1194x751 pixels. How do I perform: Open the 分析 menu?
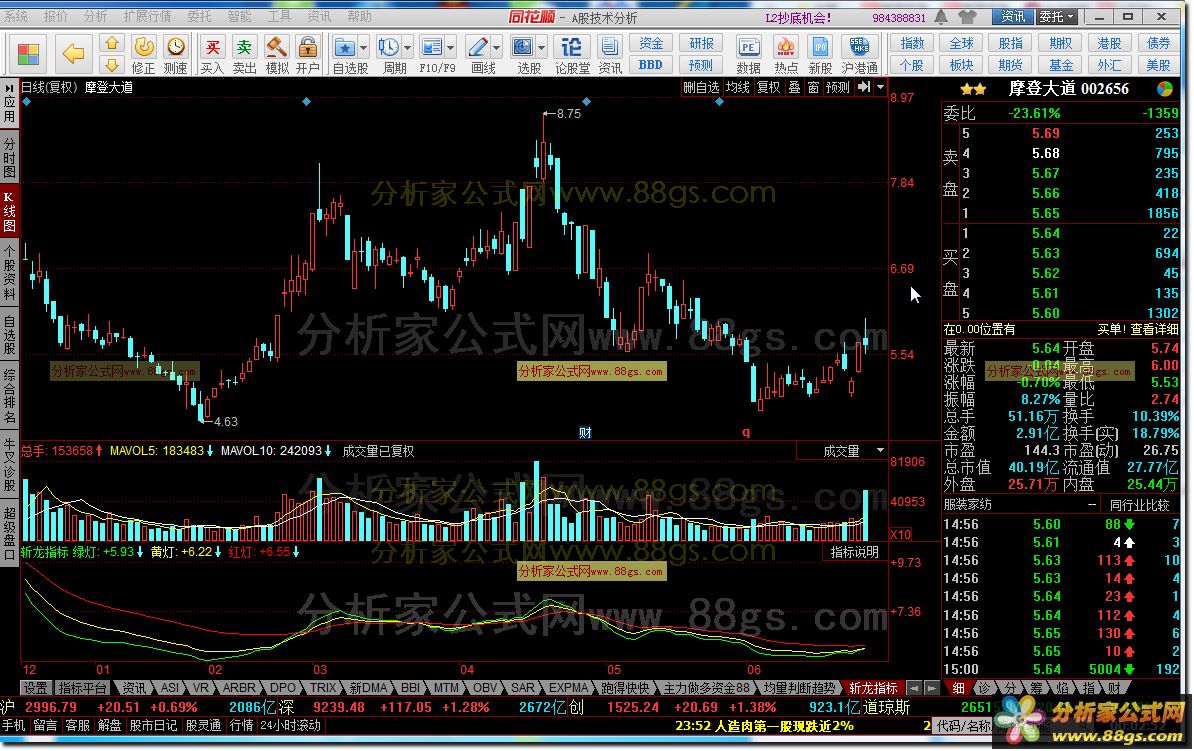[95, 16]
